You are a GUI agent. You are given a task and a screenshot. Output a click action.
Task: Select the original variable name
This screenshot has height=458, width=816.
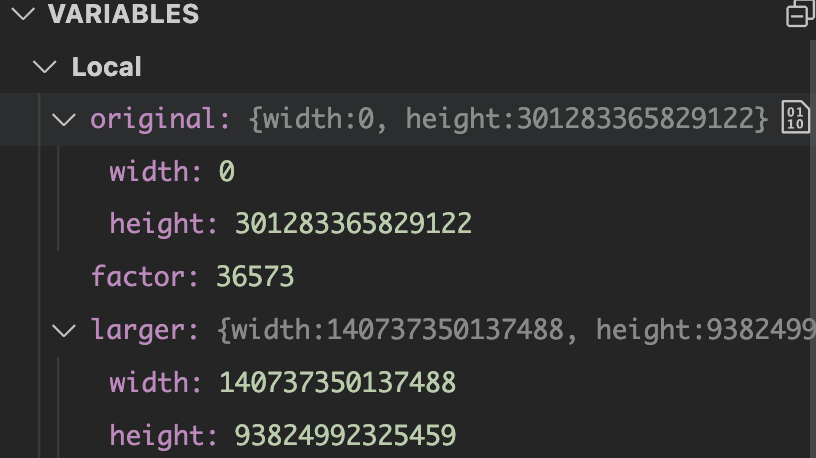[x=152, y=119]
